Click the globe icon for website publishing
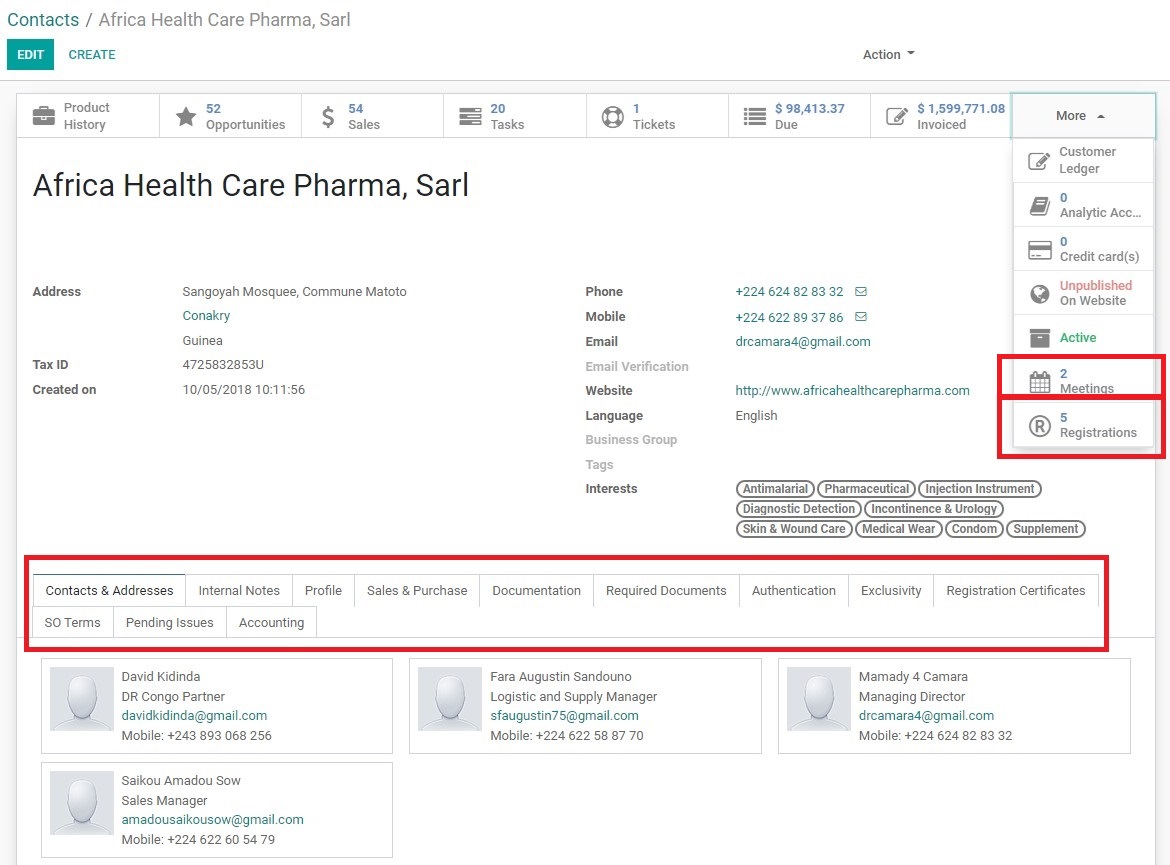This screenshot has height=865, width=1170. (1039, 294)
